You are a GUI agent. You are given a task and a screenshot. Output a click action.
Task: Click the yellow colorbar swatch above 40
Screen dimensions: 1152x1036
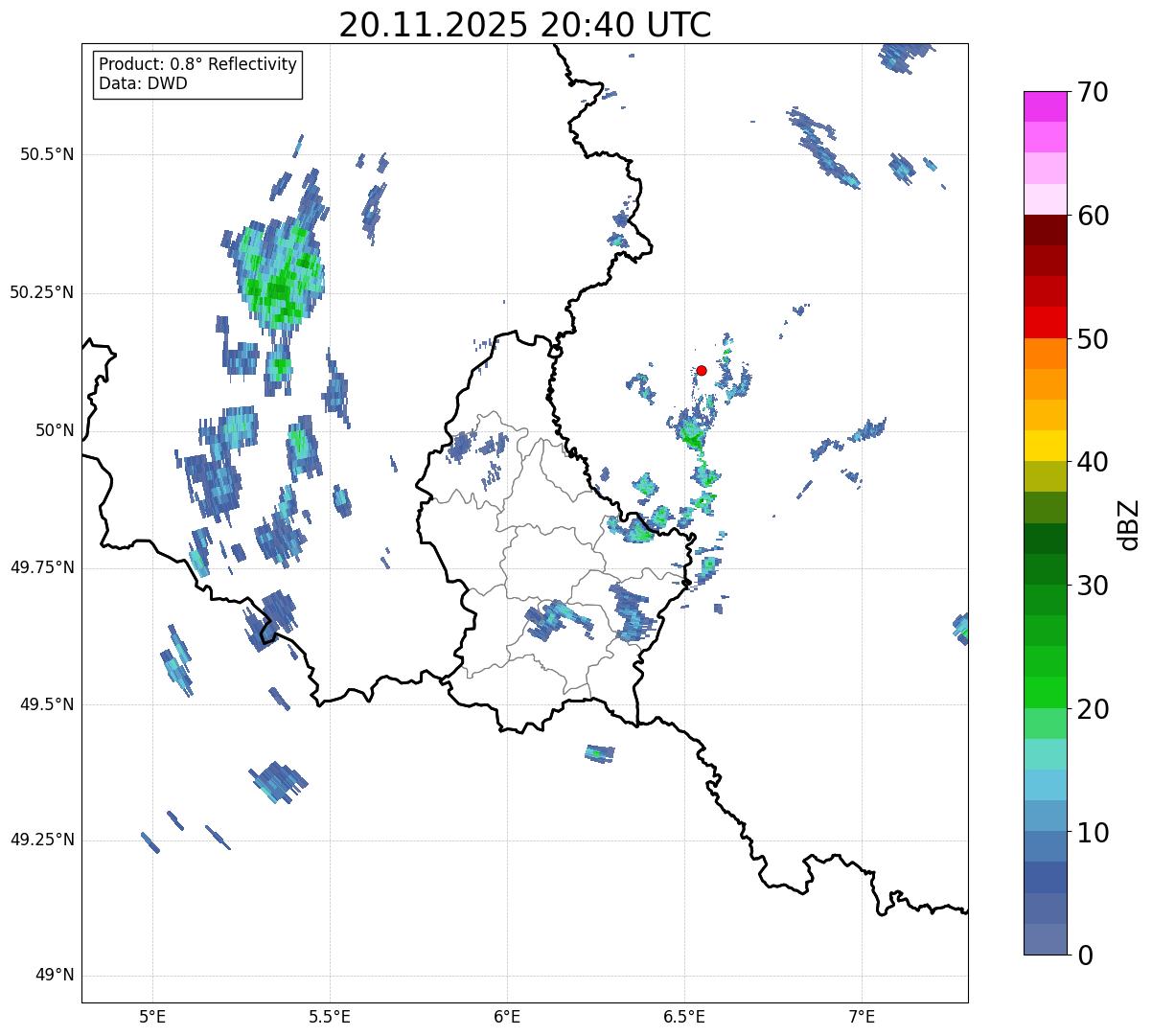[x=1045, y=446]
